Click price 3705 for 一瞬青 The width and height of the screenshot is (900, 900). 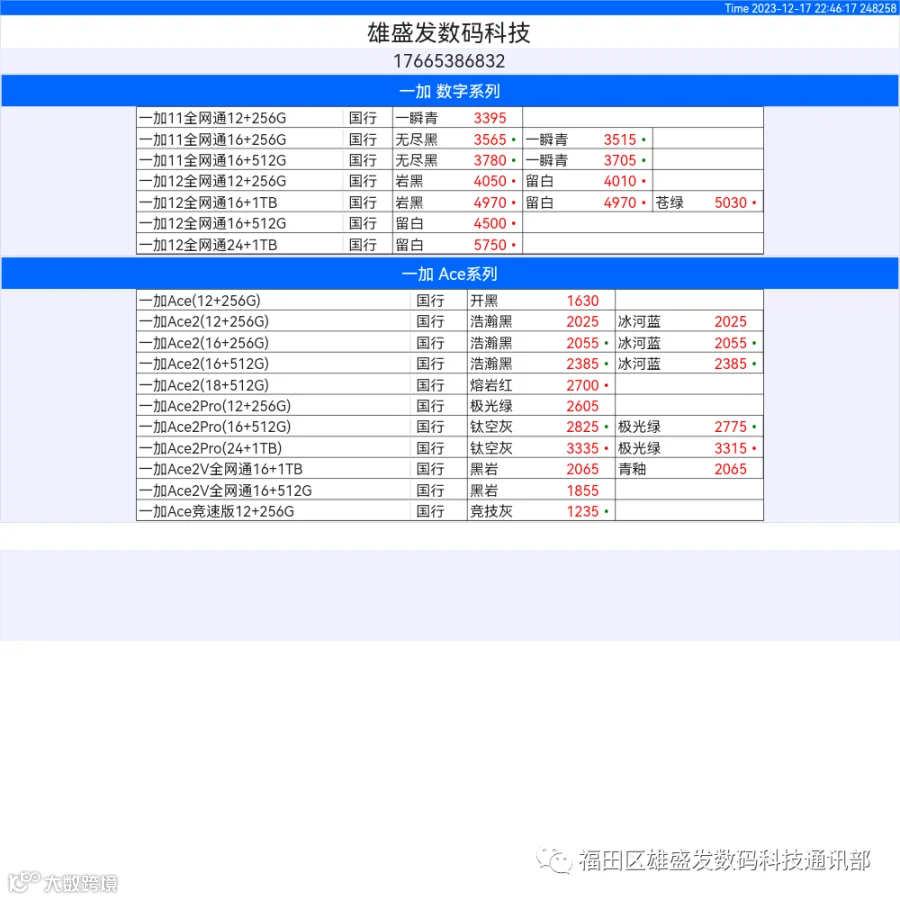(x=620, y=160)
